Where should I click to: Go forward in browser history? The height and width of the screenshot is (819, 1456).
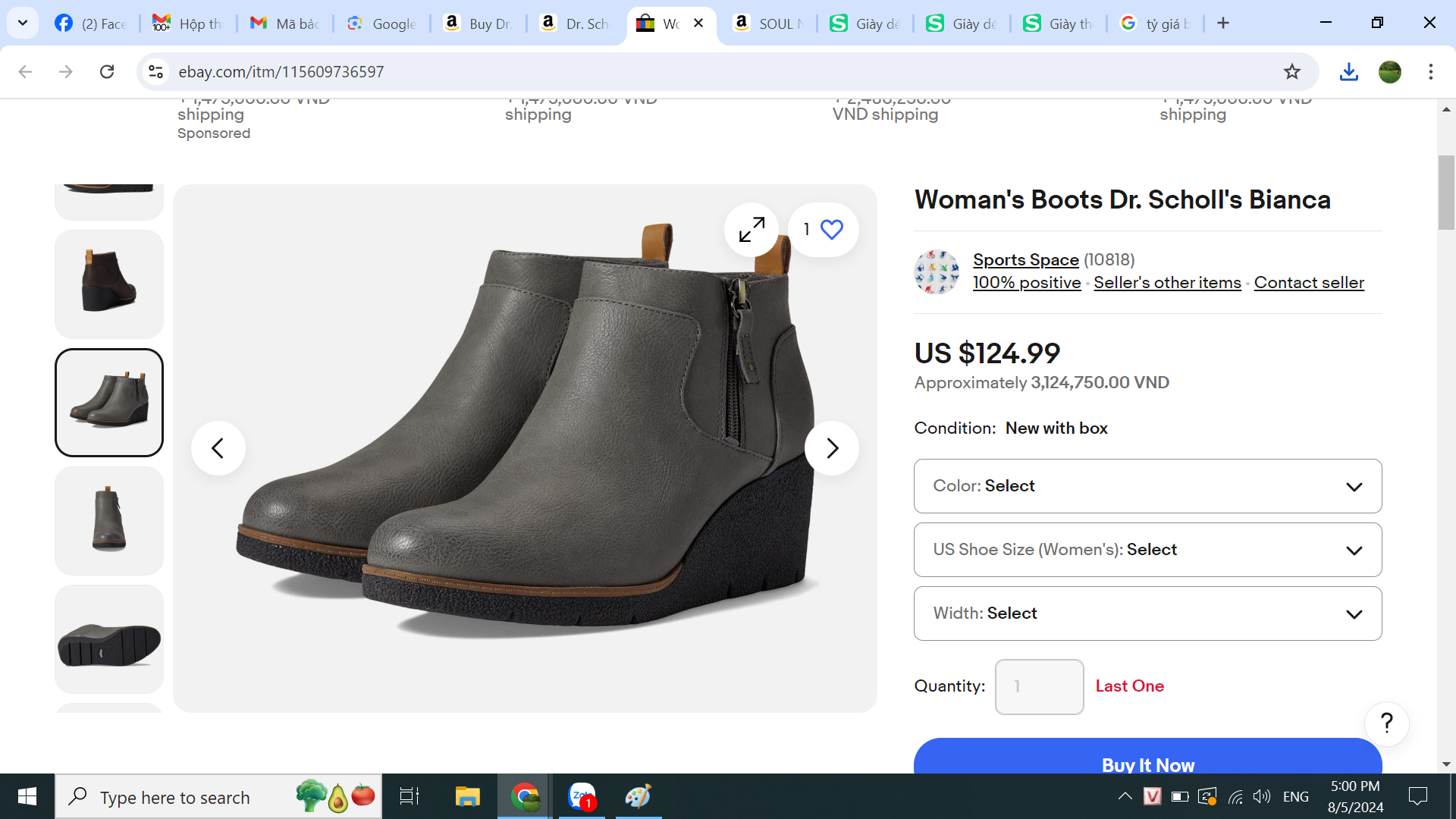[x=66, y=71]
